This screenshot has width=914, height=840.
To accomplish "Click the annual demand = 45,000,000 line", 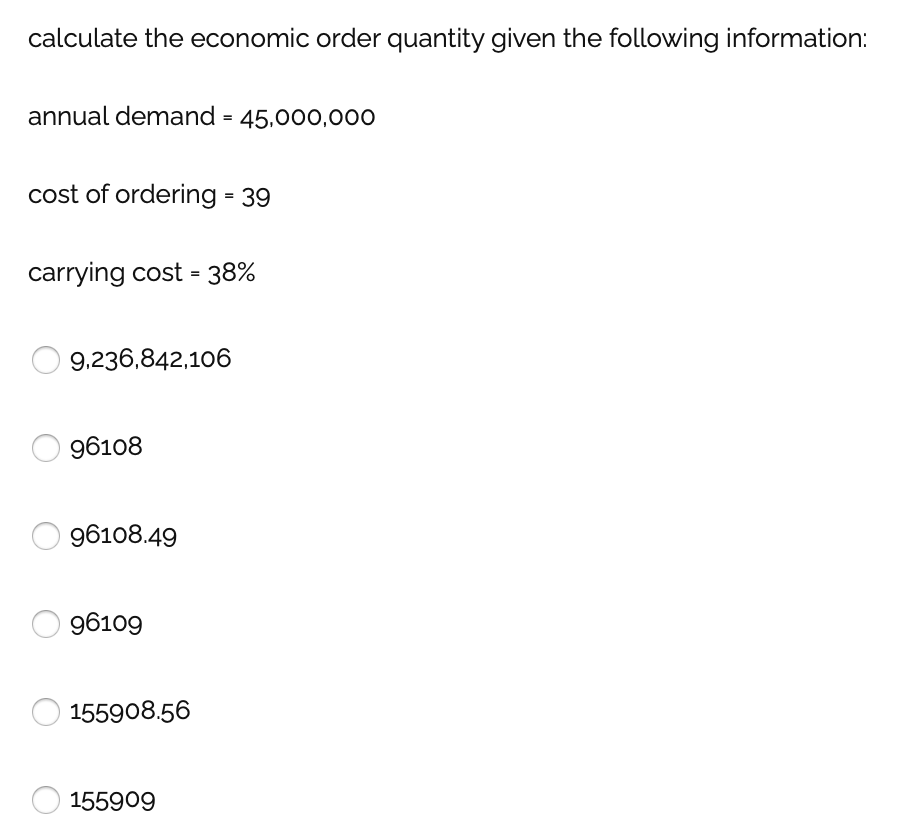I will 201,117.
